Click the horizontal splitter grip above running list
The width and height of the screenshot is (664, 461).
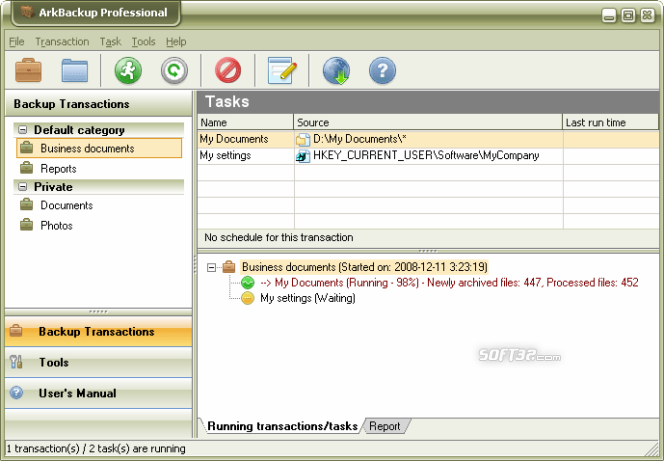pyautogui.click(x=428, y=251)
